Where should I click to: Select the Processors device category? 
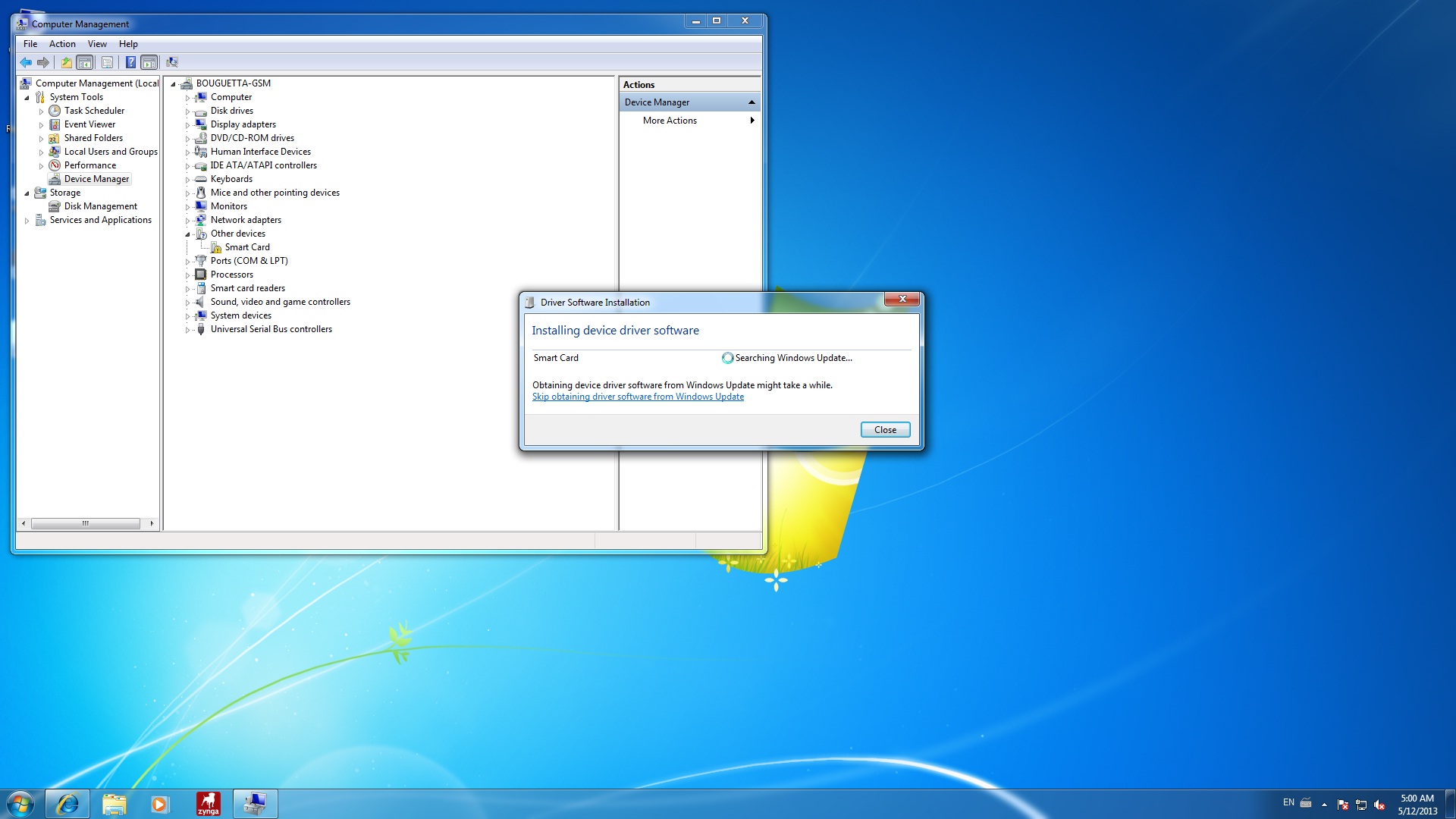point(232,275)
